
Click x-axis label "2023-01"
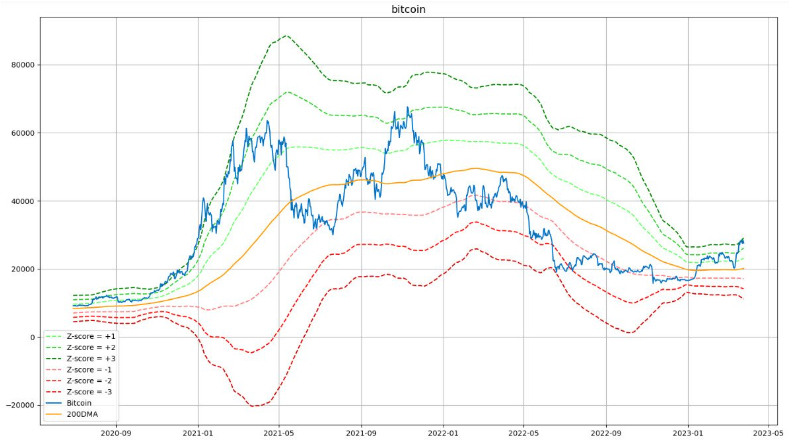pyautogui.click(x=688, y=433)
